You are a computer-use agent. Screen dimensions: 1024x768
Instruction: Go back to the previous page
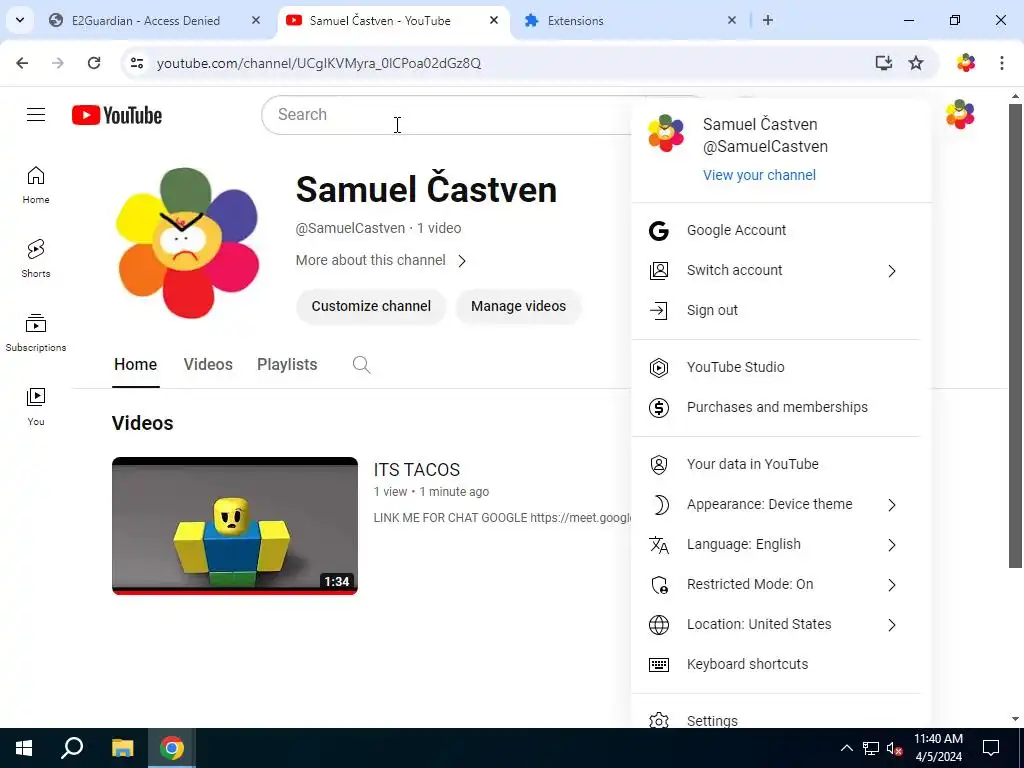[x=22, y=63]
